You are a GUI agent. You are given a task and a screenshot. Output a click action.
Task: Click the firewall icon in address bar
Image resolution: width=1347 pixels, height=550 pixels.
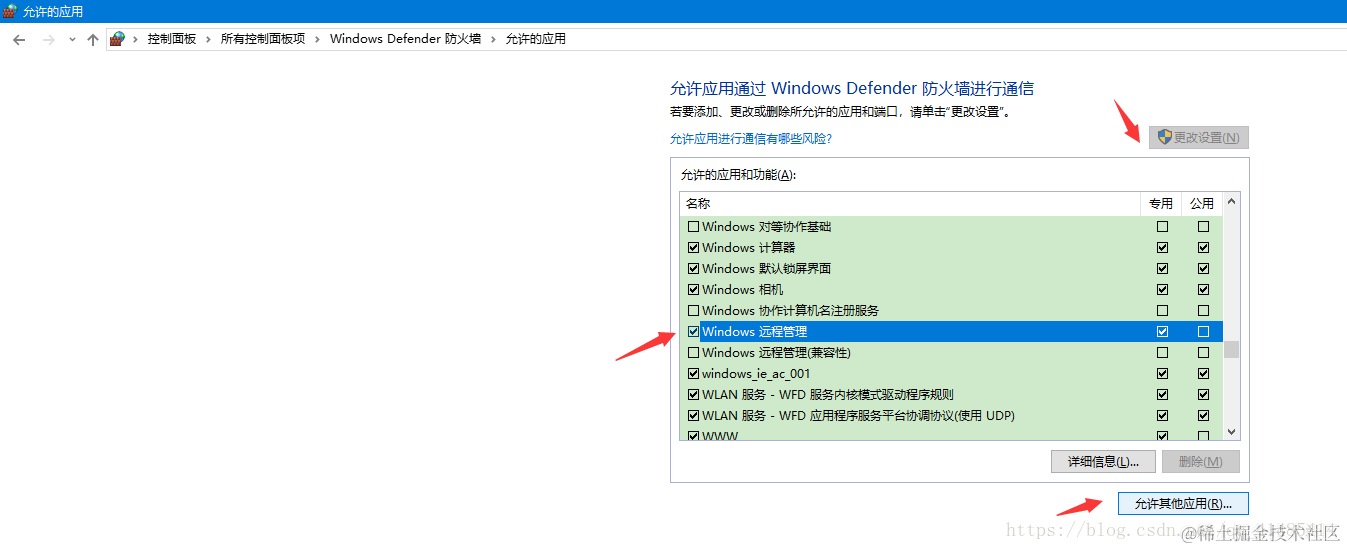(x=118, y=39)
